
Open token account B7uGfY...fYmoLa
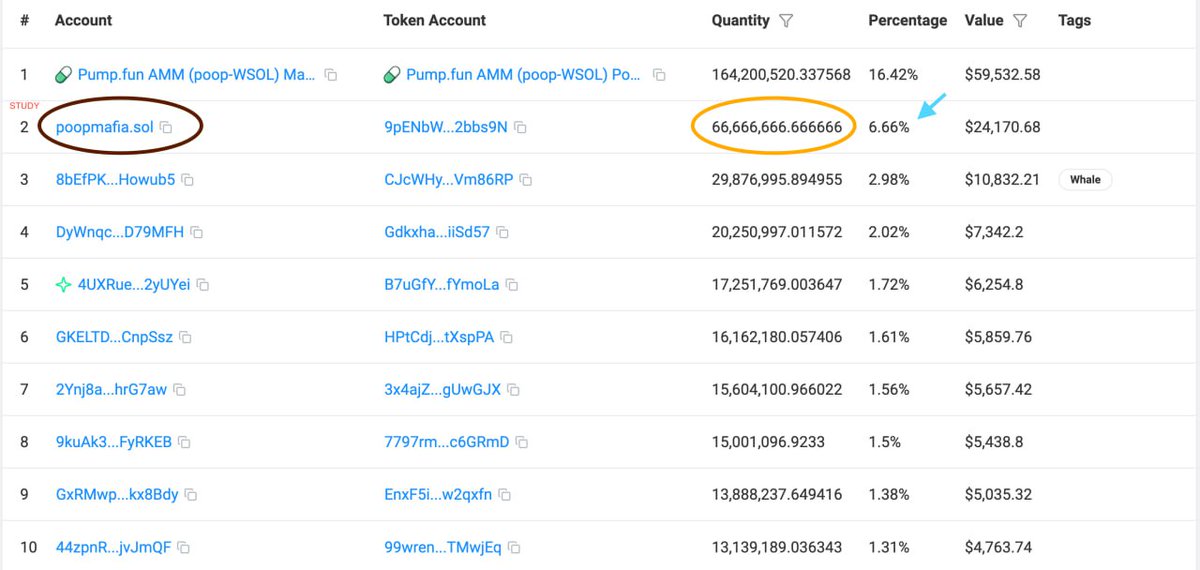tap(442, 285)
